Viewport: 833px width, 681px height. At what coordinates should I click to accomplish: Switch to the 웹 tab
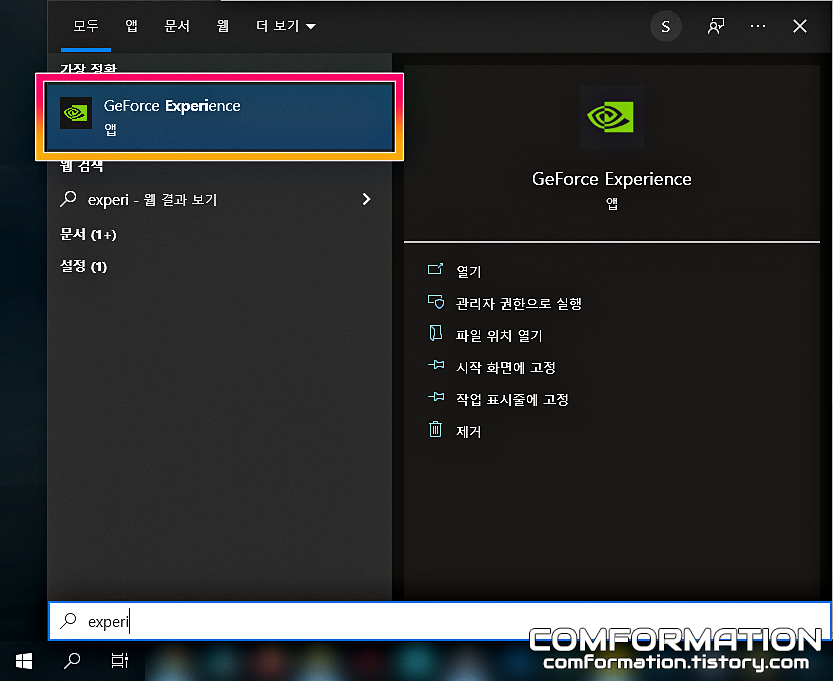[223, 26]
